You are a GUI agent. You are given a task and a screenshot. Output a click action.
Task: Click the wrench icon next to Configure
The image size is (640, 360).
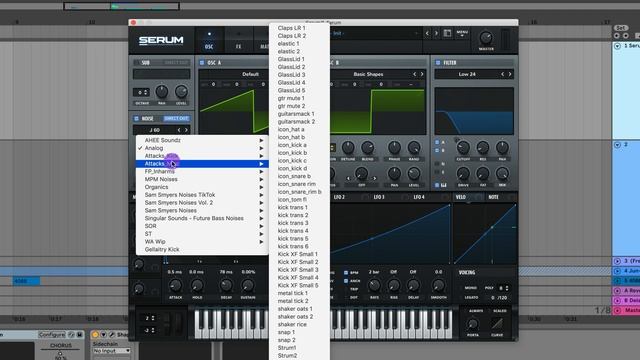click(71, 335)
